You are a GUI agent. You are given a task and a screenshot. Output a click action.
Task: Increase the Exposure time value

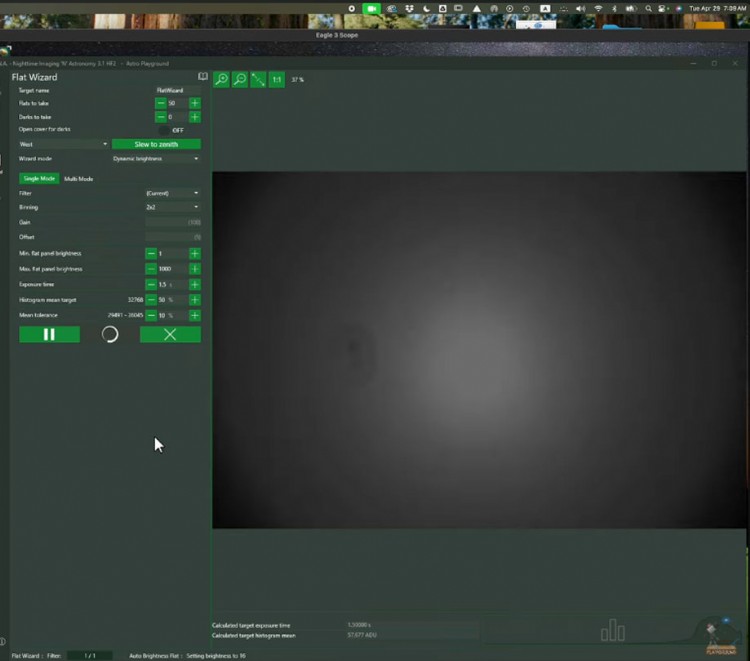point(195,285)
